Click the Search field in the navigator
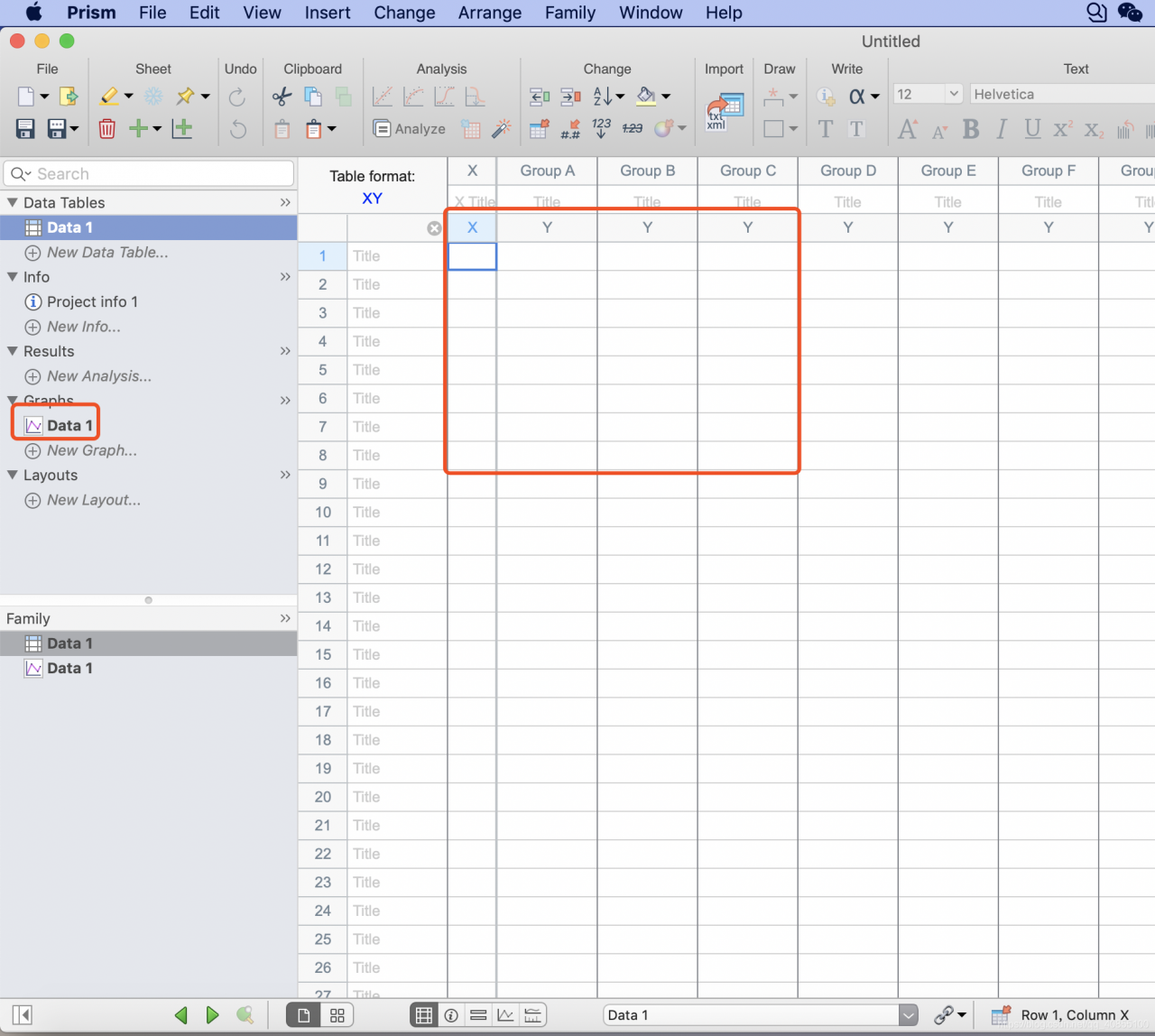Image resolution: width=1155 pixels, height=1036 pixels. [149, 174]
